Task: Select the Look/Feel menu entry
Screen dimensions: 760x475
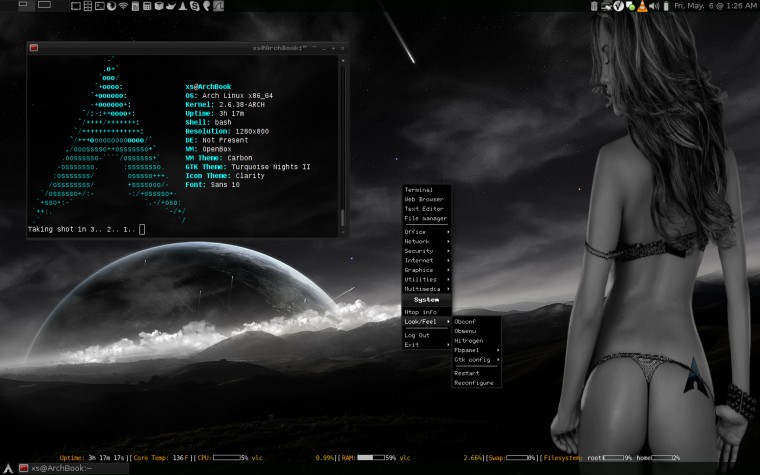Action: pyautogui.click(x=427, y=322)
